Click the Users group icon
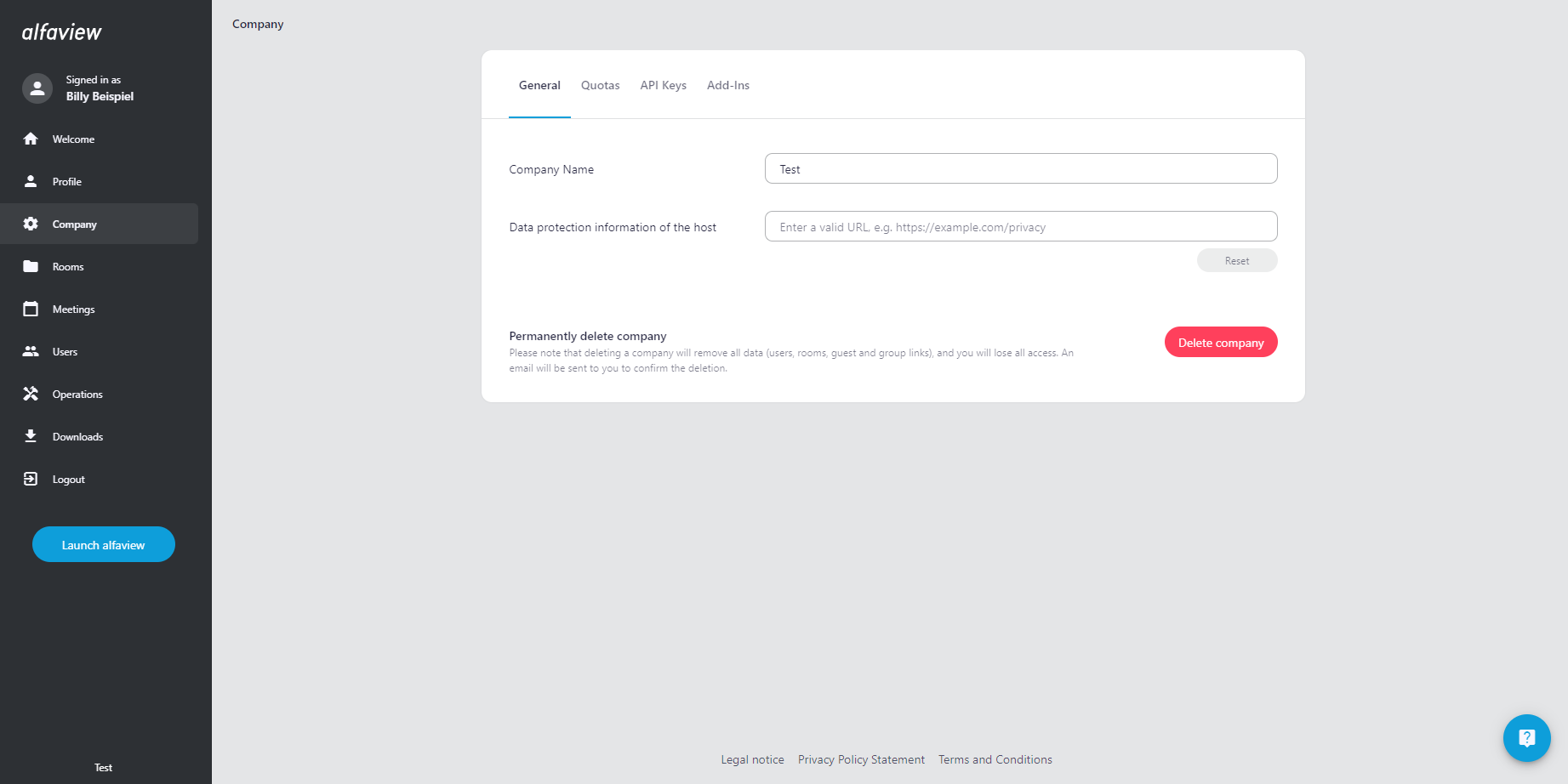This screenshot has width=1568, height=784. (x=31, y=351)
